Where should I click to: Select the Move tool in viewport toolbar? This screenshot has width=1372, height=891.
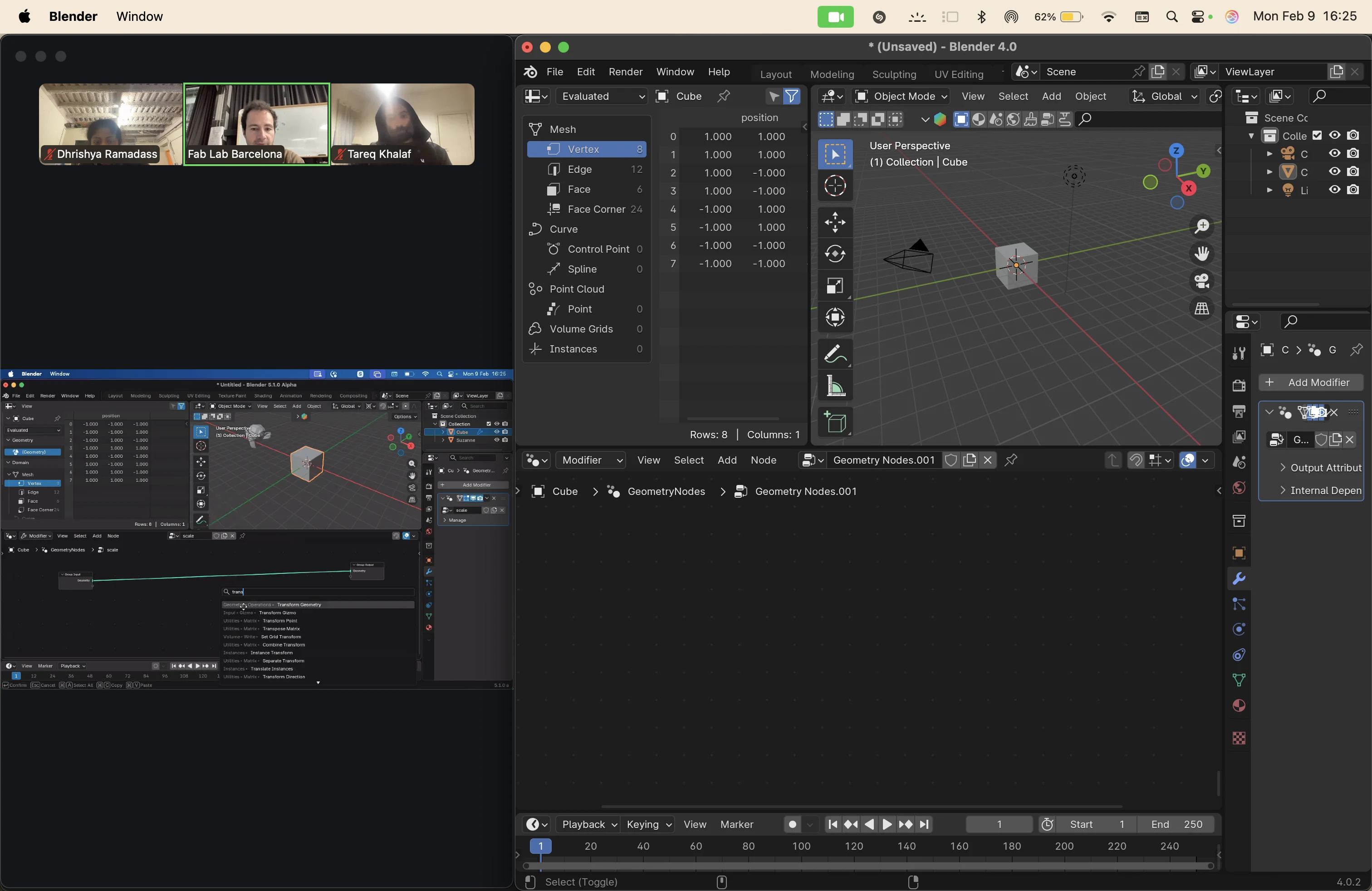[x=835, y=222]
